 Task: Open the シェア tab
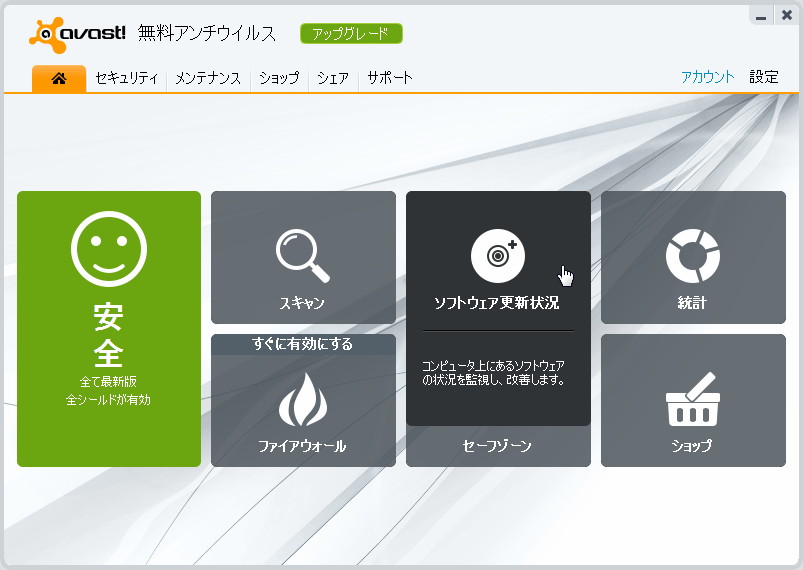pyautogui.click(x=333, y=78)
